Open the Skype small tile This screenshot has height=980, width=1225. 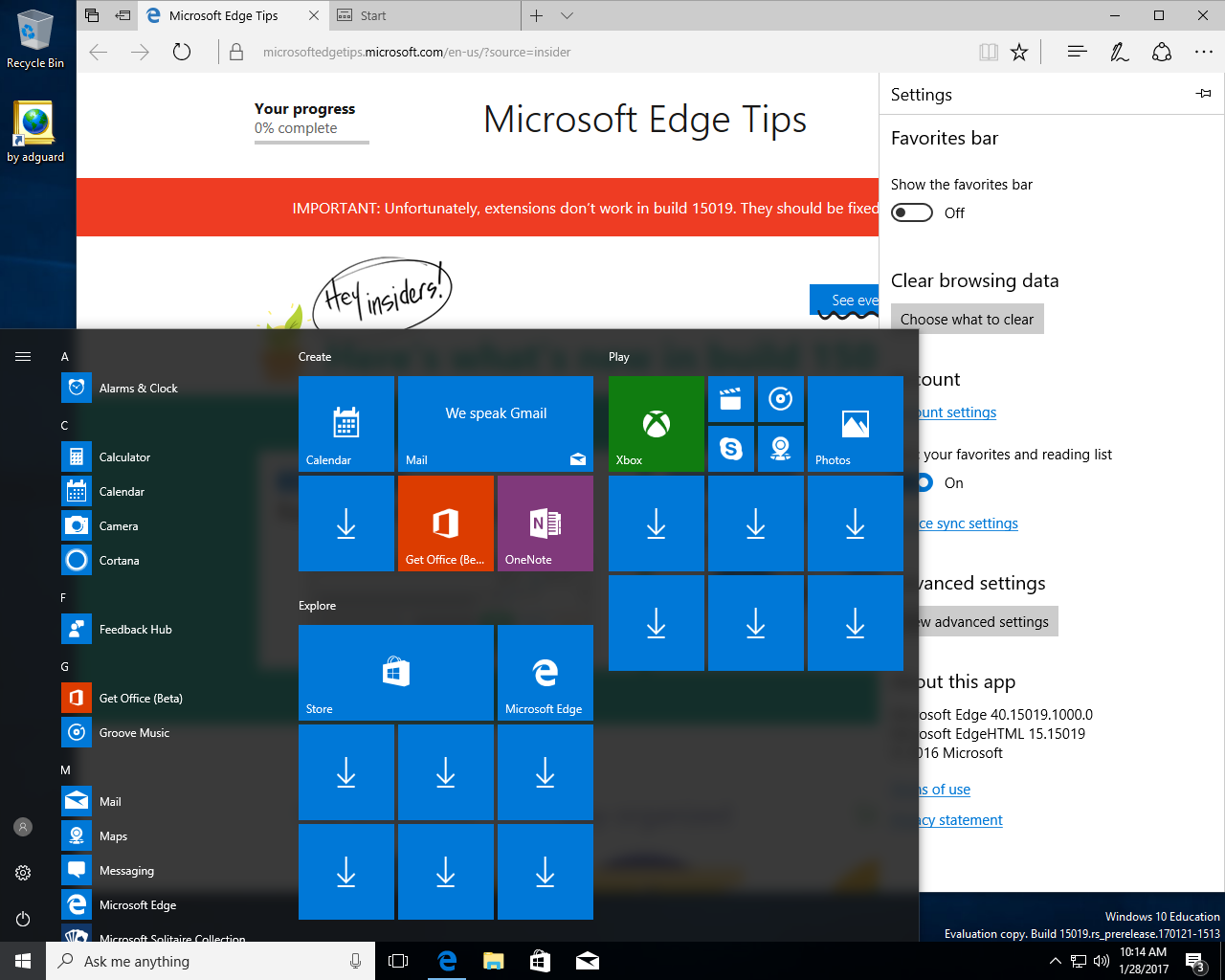(x=731, y=449)
